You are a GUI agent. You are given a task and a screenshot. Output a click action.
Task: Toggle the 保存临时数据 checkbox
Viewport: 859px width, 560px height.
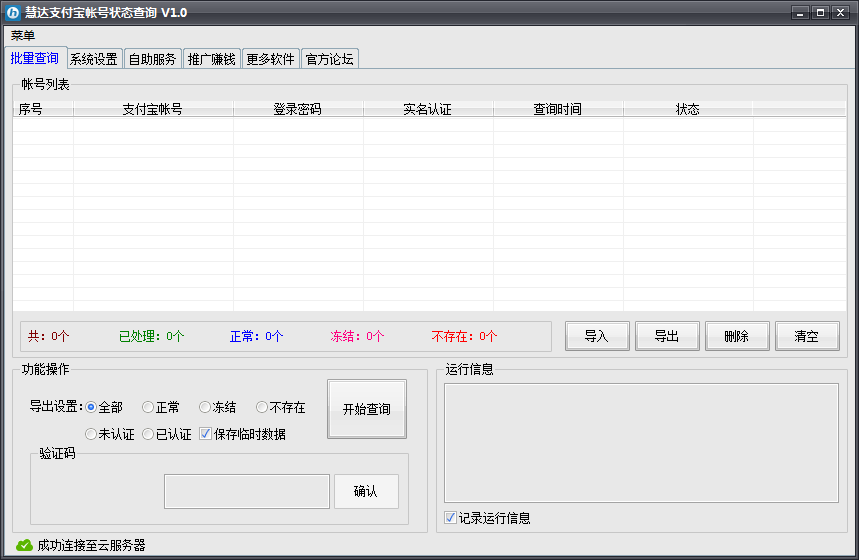[205, 434]
